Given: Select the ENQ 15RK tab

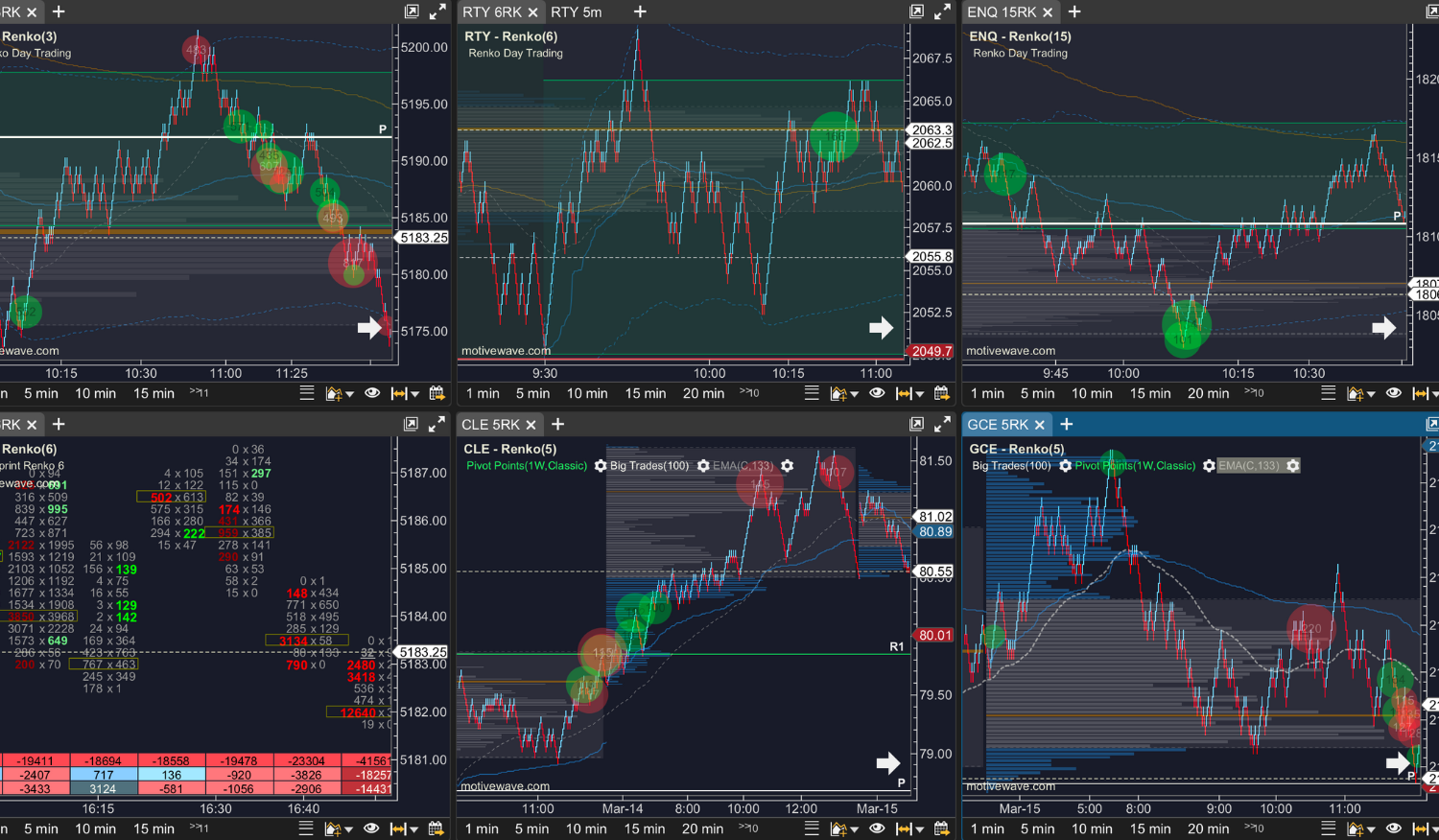Looking at the screenshot, I should (x=1002, y=12).
